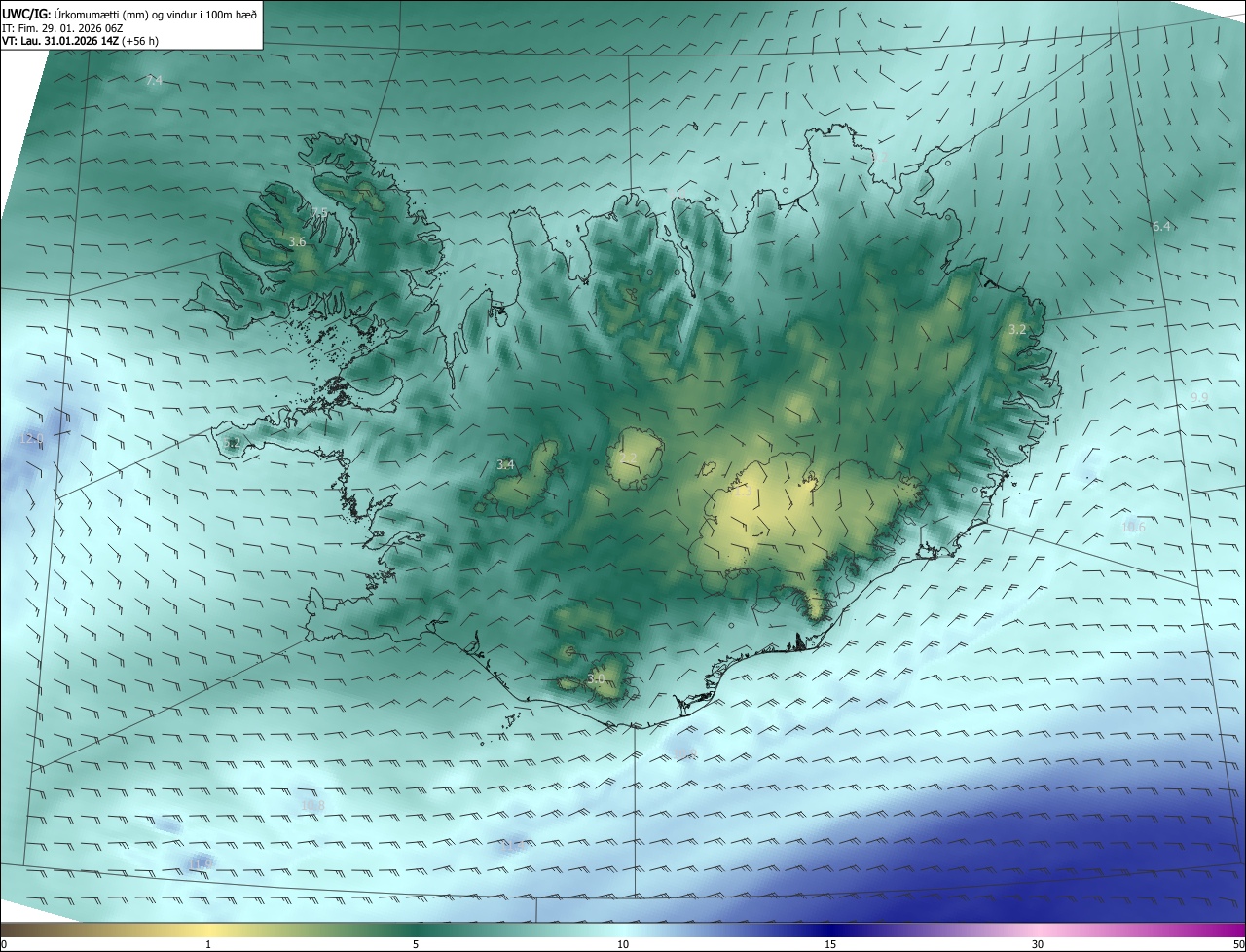Click the 3.2 value in the Eastfjords
This screenshot has width=1246, height=952.
point(1017,330)
